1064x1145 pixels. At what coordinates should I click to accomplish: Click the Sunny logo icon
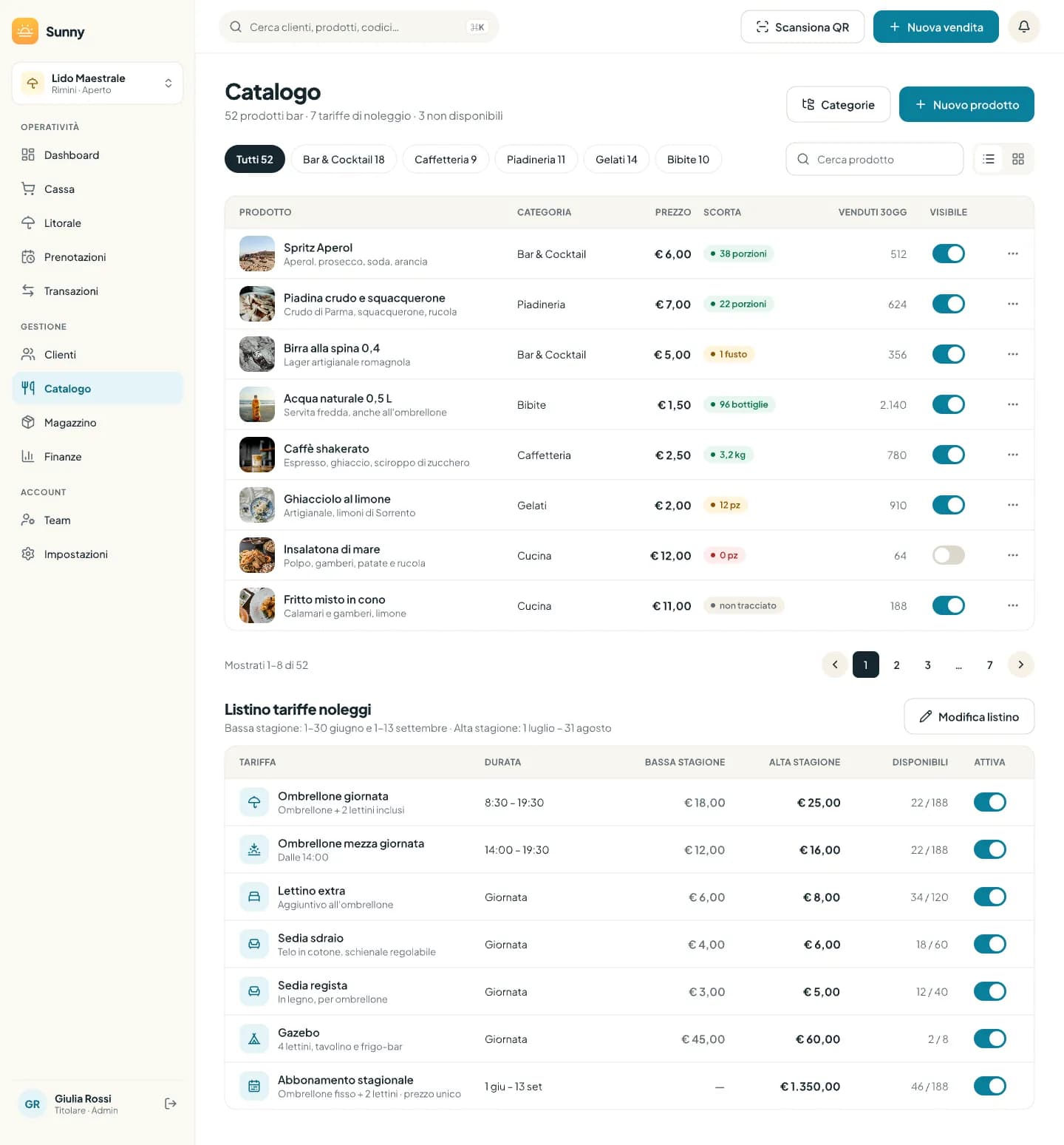tap(25, 31)
